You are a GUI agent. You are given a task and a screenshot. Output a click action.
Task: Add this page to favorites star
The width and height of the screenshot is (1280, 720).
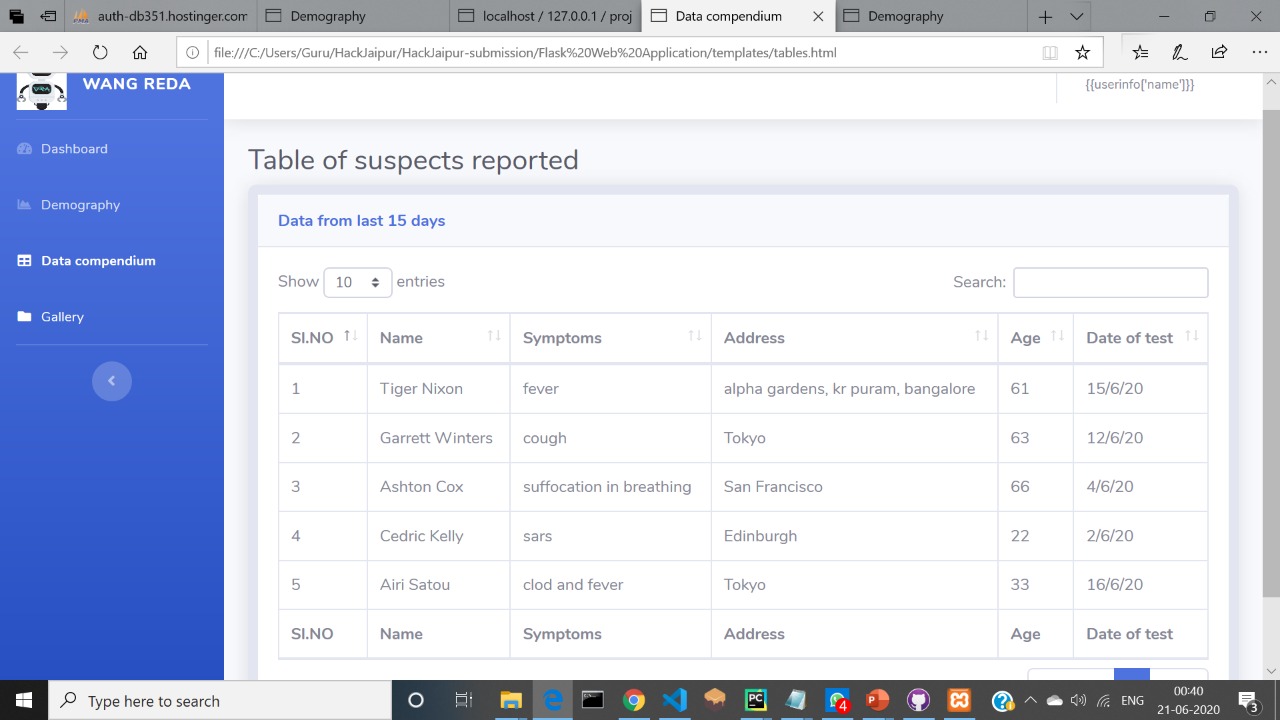1082,53
